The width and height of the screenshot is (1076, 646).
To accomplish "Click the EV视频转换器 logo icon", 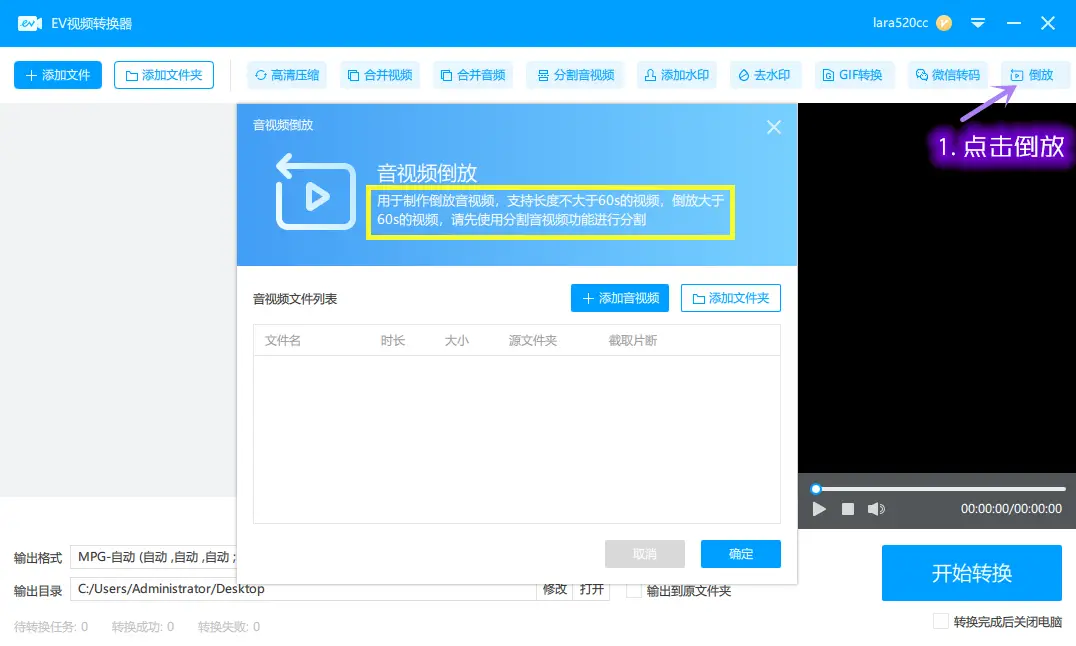I will click(30, 23).
